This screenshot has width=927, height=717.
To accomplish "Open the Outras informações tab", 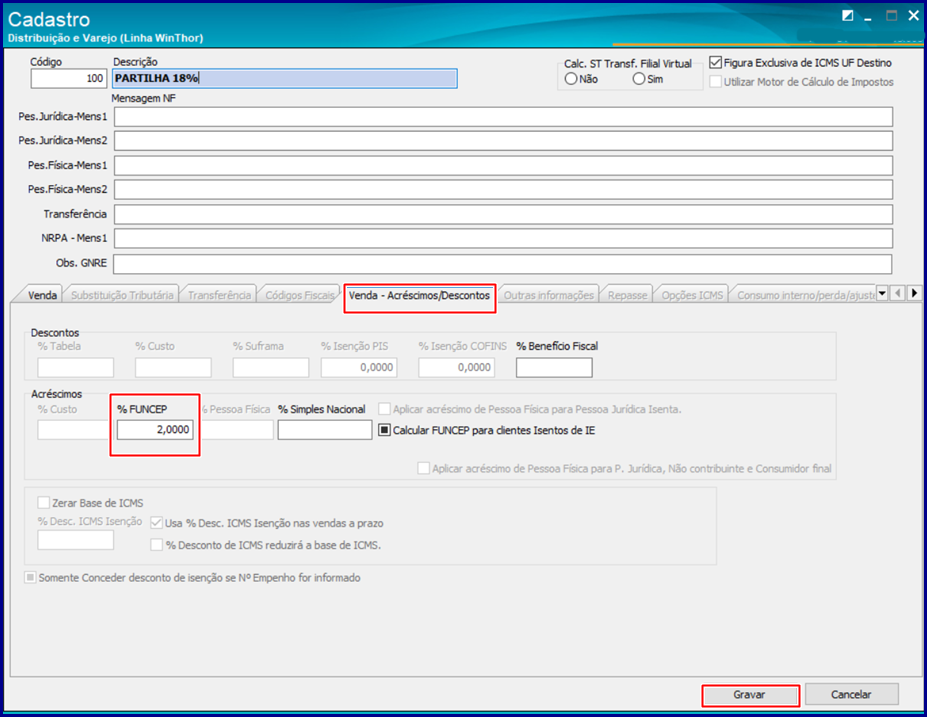I will coord(549,295).
